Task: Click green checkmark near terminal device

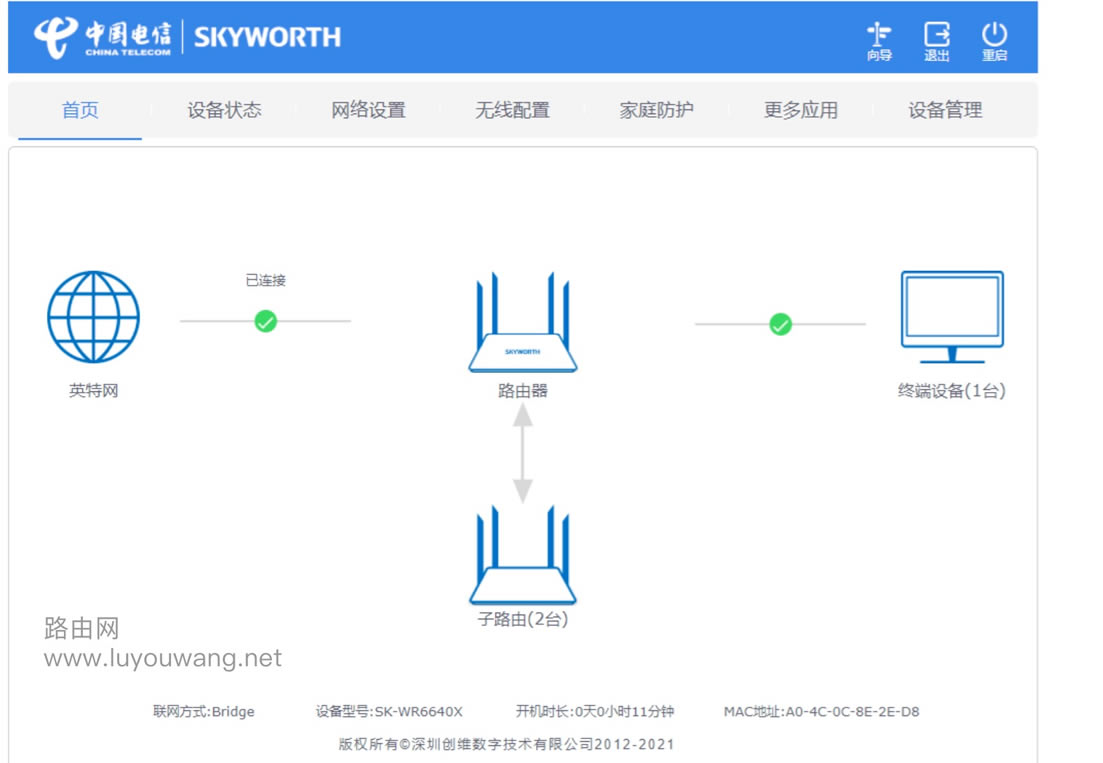Action: [x=780, y=324]
